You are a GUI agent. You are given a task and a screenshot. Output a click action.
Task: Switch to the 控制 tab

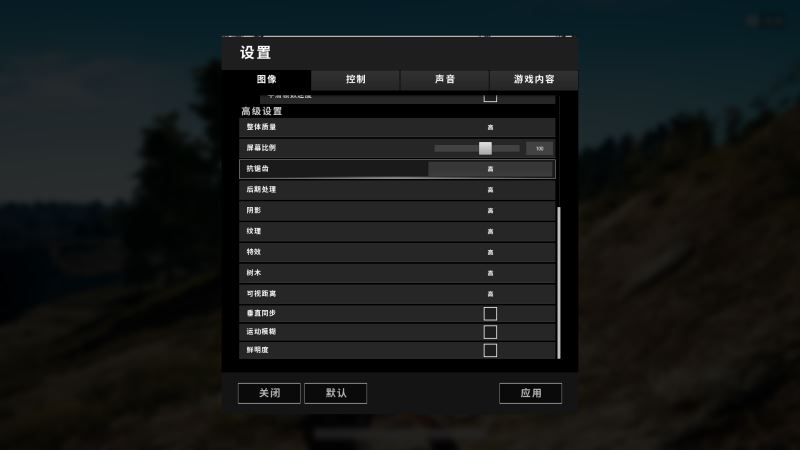355,80
